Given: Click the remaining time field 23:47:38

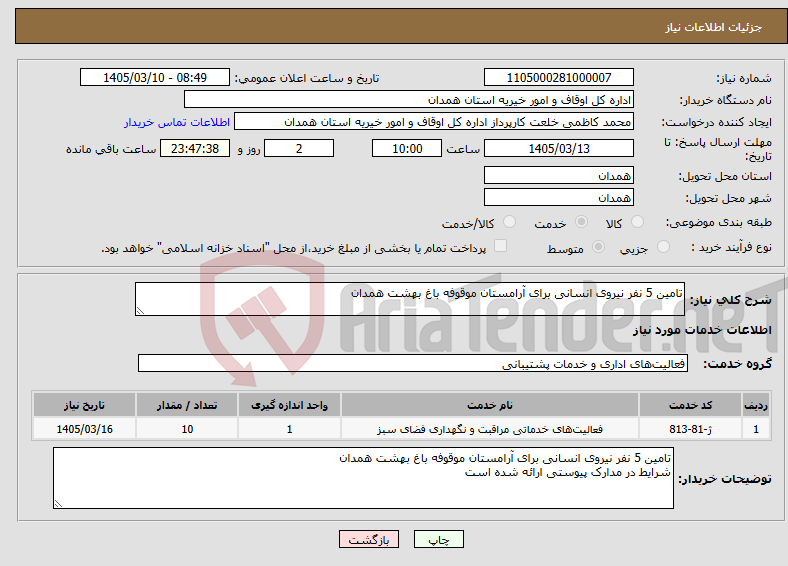Looking at the screenshot, I should click(x=195, y=148).
